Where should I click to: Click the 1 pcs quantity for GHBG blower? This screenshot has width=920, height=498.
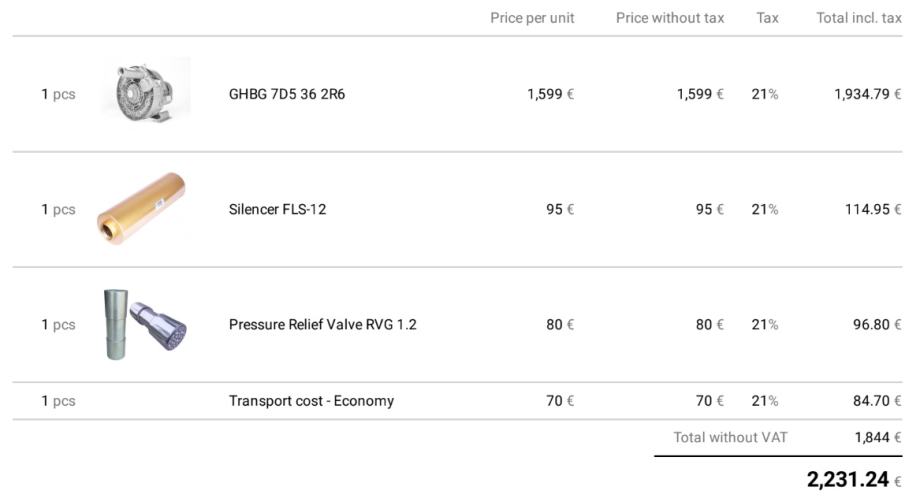click(58, 94)
